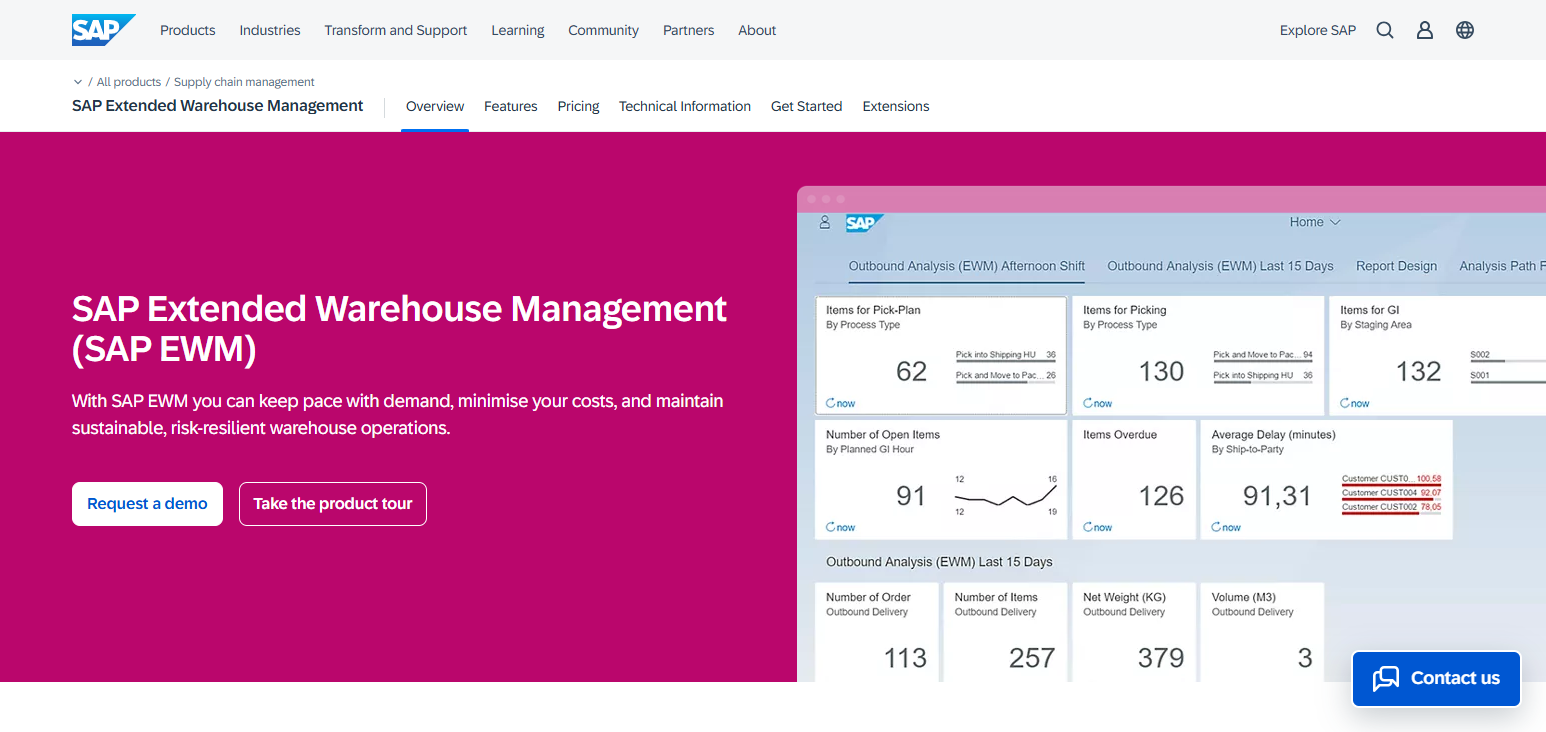Viewport: 1546px width, 732px height.
Task: Select Outbound Analysis Afternoon Shift tab
Action: click(967, 266)
